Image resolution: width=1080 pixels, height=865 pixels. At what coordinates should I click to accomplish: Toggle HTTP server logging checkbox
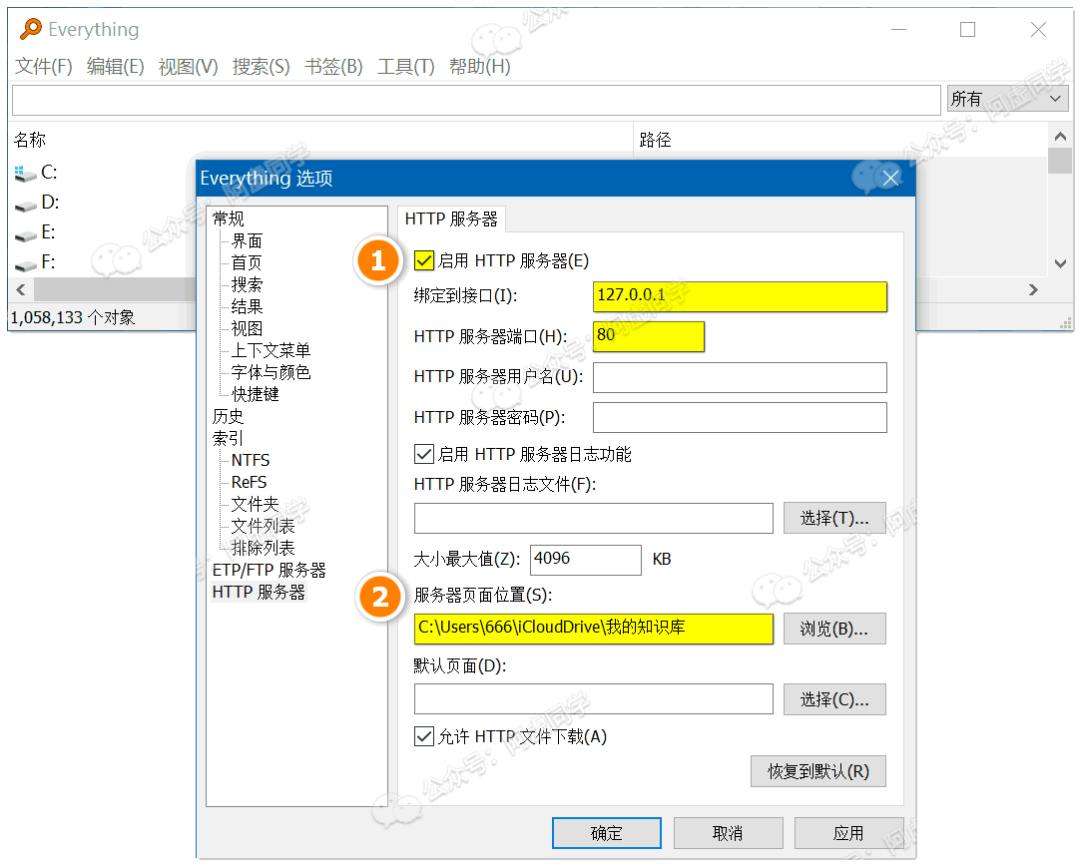(x=424, y=454)
